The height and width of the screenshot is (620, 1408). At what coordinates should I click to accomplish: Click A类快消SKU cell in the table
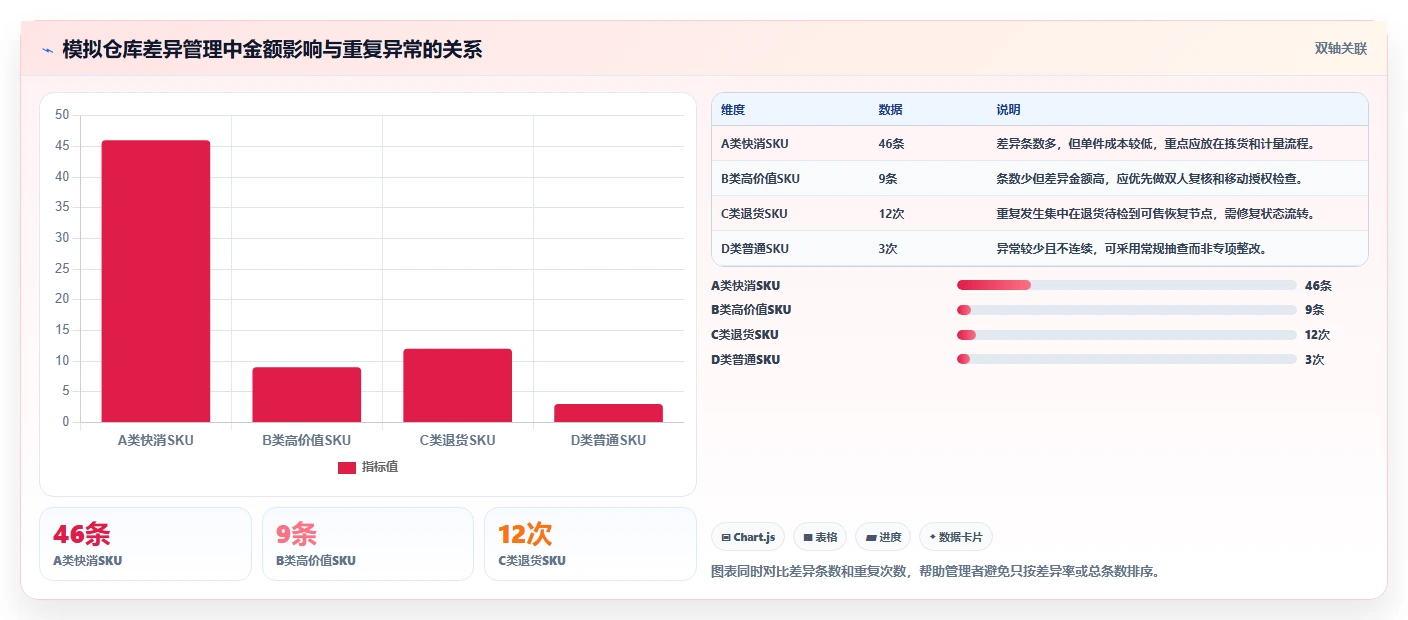coord(755,144)
